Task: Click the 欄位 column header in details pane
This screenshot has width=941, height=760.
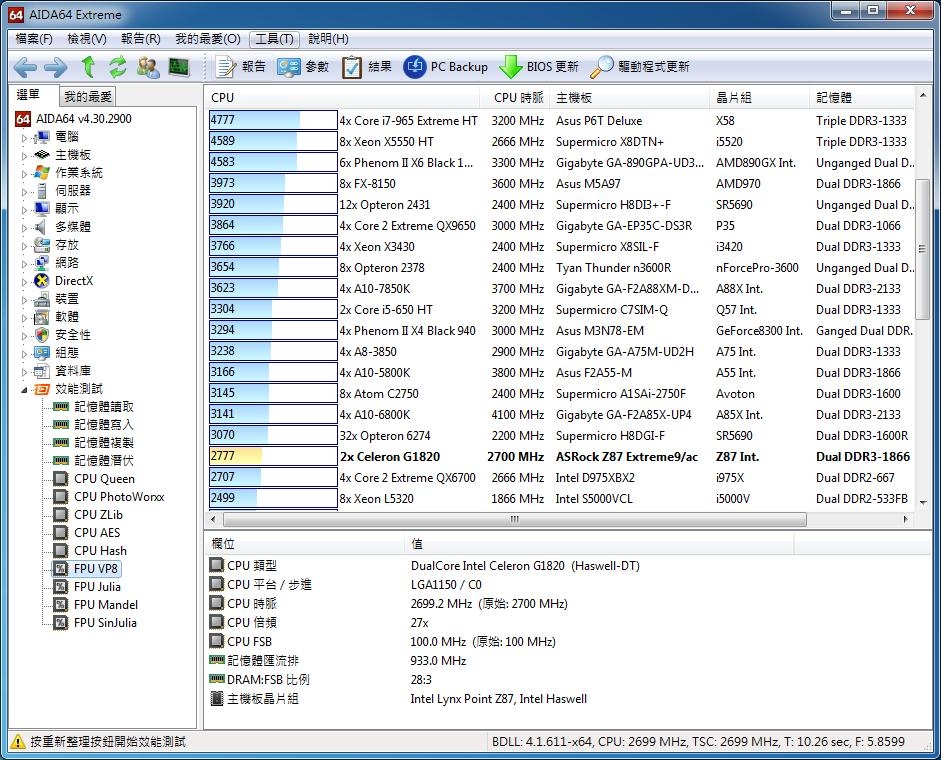Action: click(305, 544)
